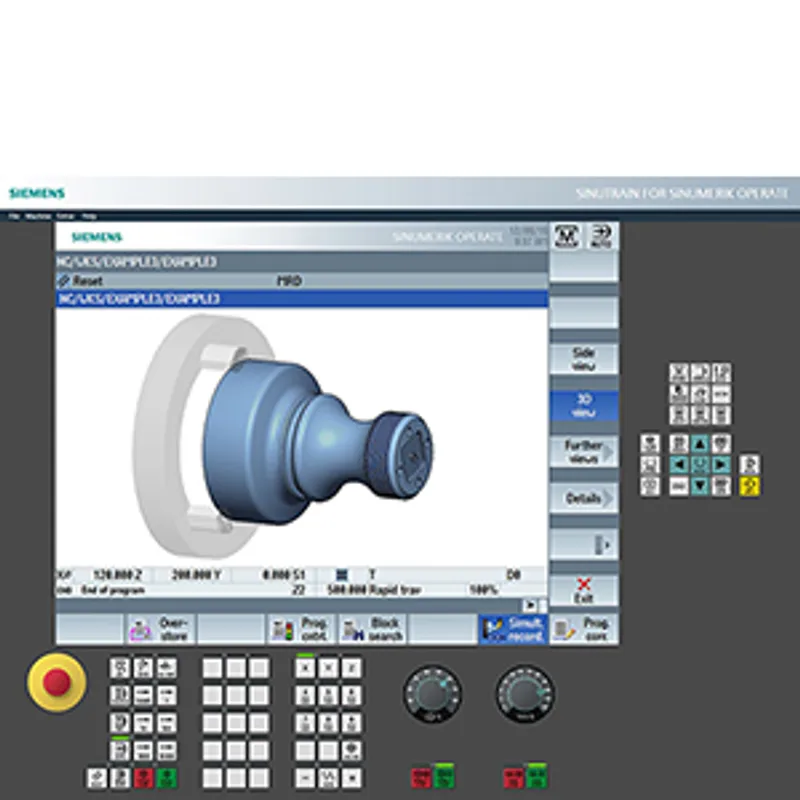Image resolution: width=800 pixels, height=800 pixels.
Task: Open the Prog. cntrl. softkey
Action: (301, 629)
